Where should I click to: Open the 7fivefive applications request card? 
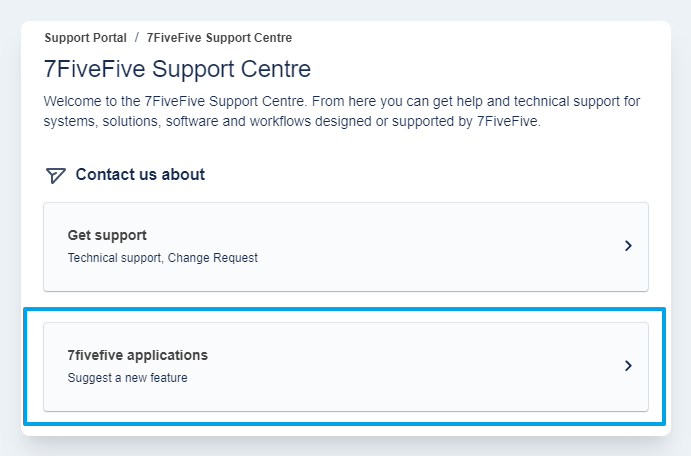click(x=345, y=366)
